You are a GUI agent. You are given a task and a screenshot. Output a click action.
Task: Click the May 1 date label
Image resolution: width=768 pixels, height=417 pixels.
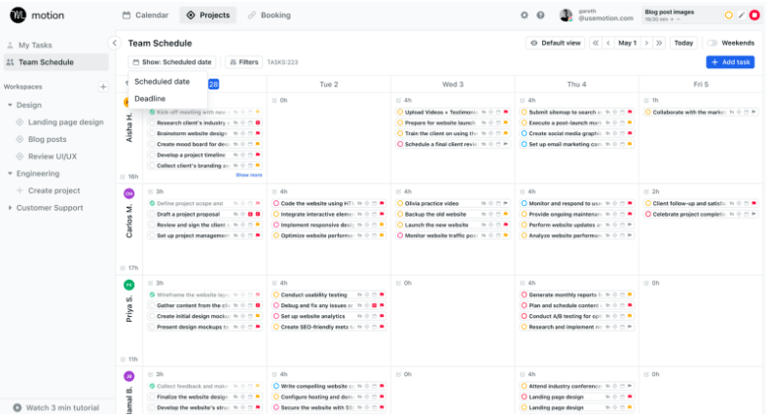[x=627, y=43]
